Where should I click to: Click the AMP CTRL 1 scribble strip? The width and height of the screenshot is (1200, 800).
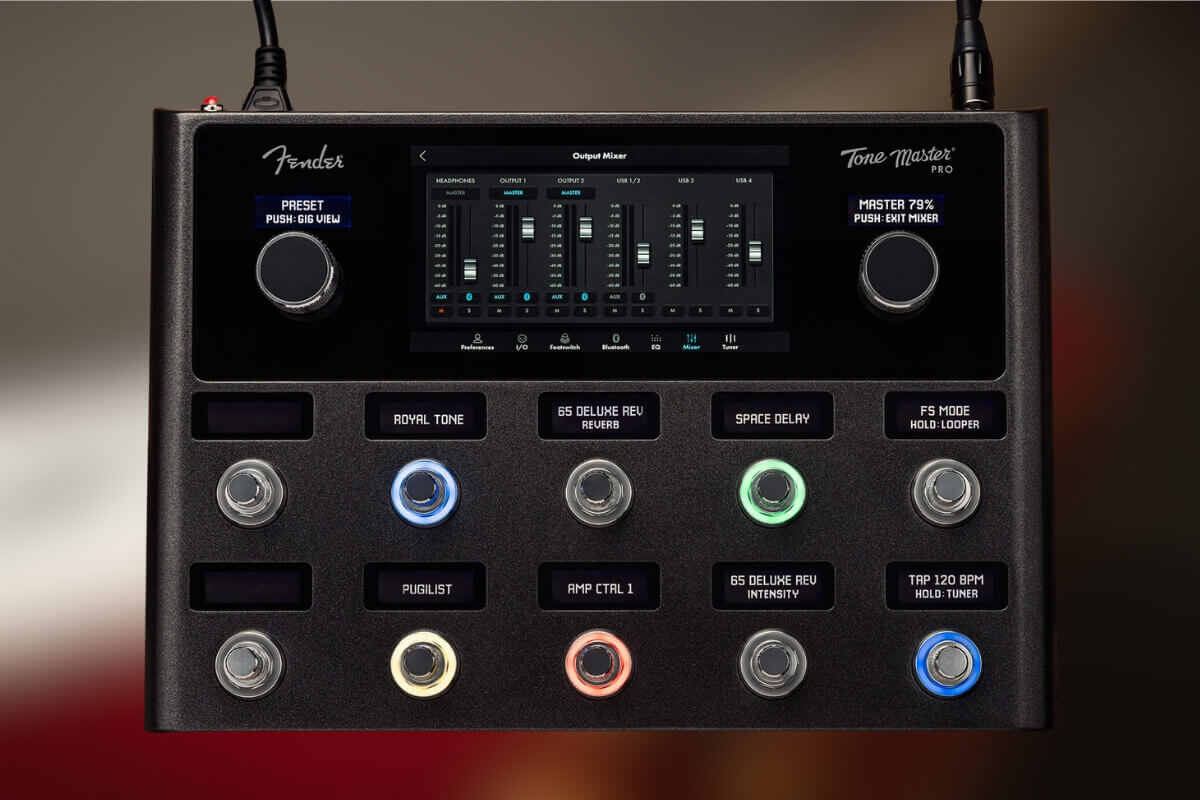pos(598,586)
